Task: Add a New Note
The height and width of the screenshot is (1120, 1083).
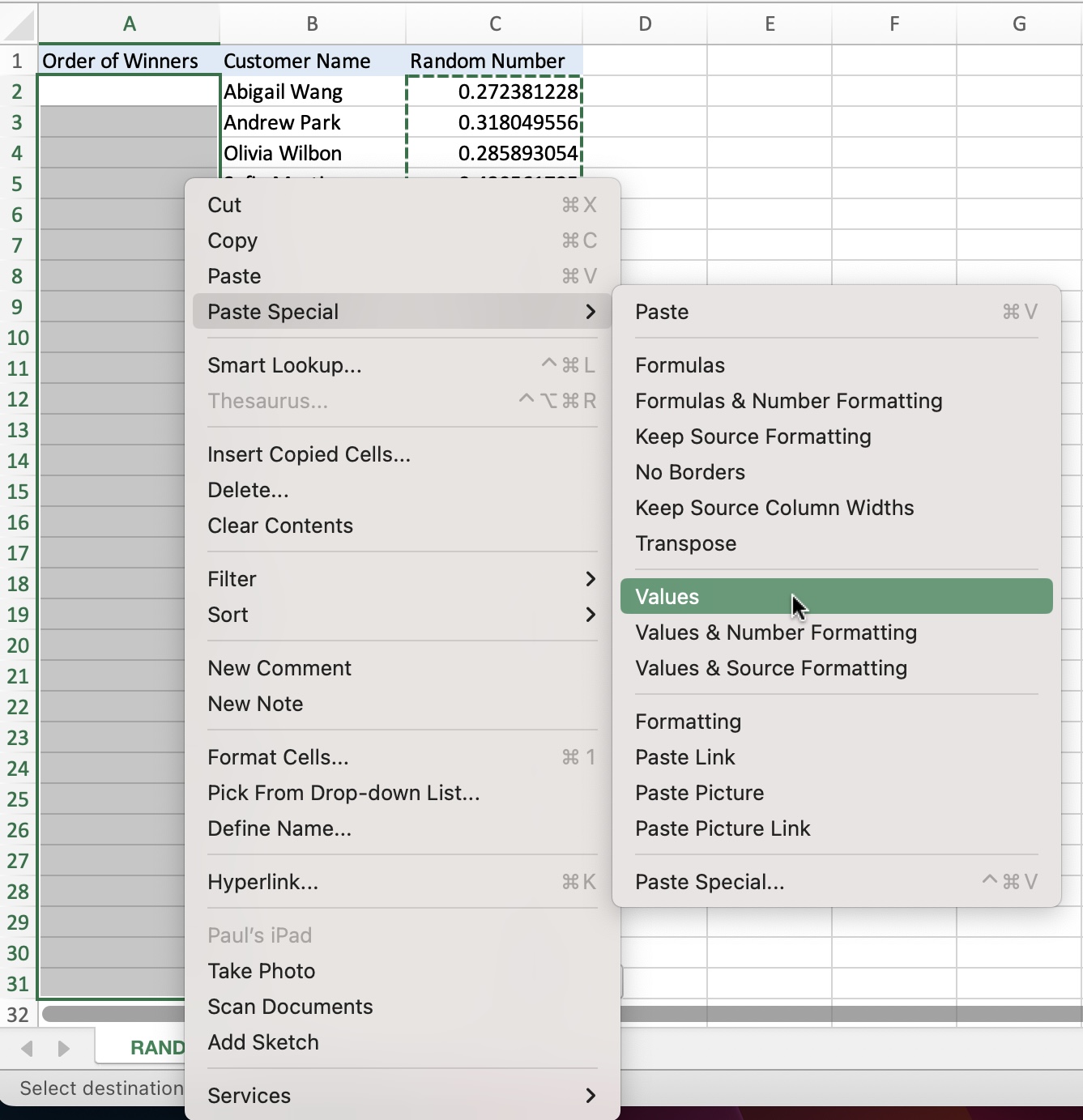Action: [x=403, y=704]
